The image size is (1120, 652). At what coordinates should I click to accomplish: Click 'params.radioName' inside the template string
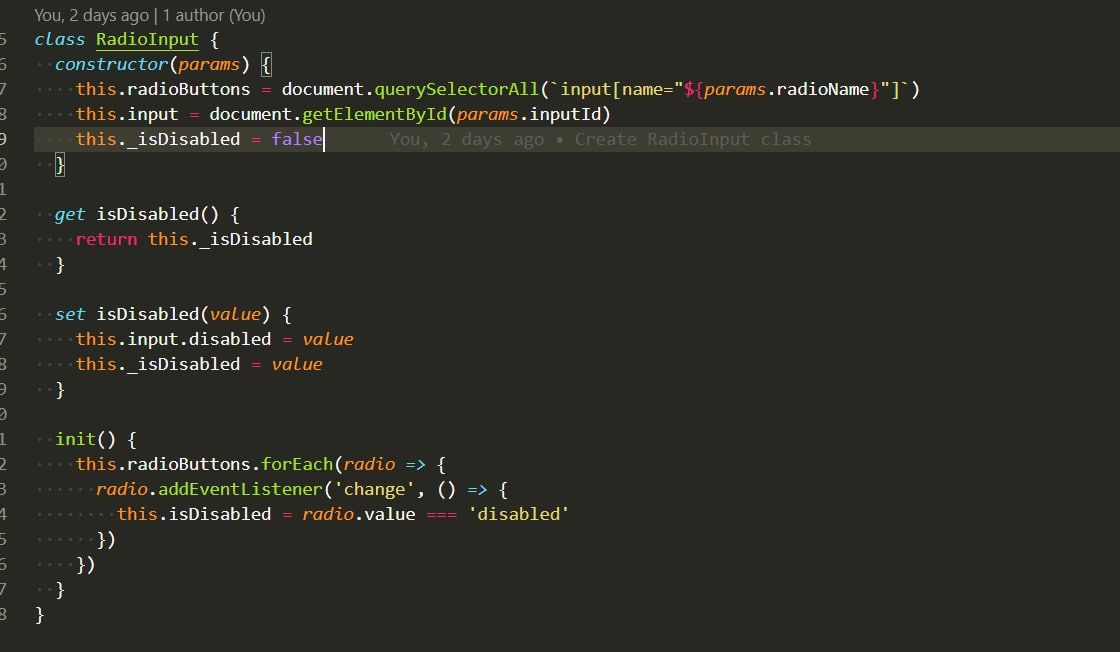786,89
